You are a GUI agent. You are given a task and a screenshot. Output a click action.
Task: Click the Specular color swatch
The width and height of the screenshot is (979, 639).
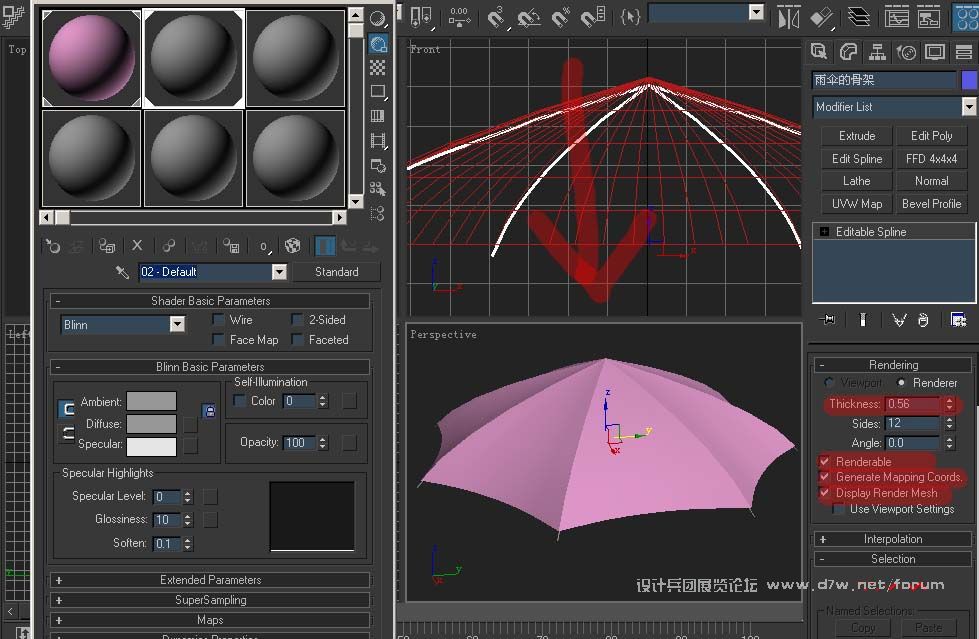pos(151,446)
